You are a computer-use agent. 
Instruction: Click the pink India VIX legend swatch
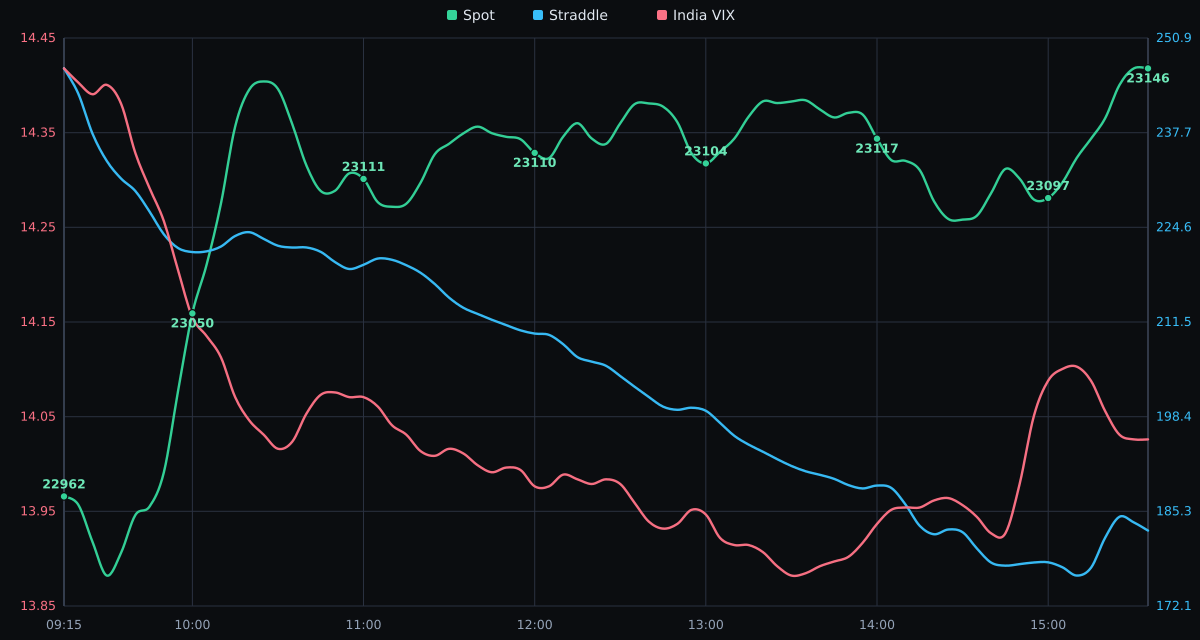tap(662, 15)
